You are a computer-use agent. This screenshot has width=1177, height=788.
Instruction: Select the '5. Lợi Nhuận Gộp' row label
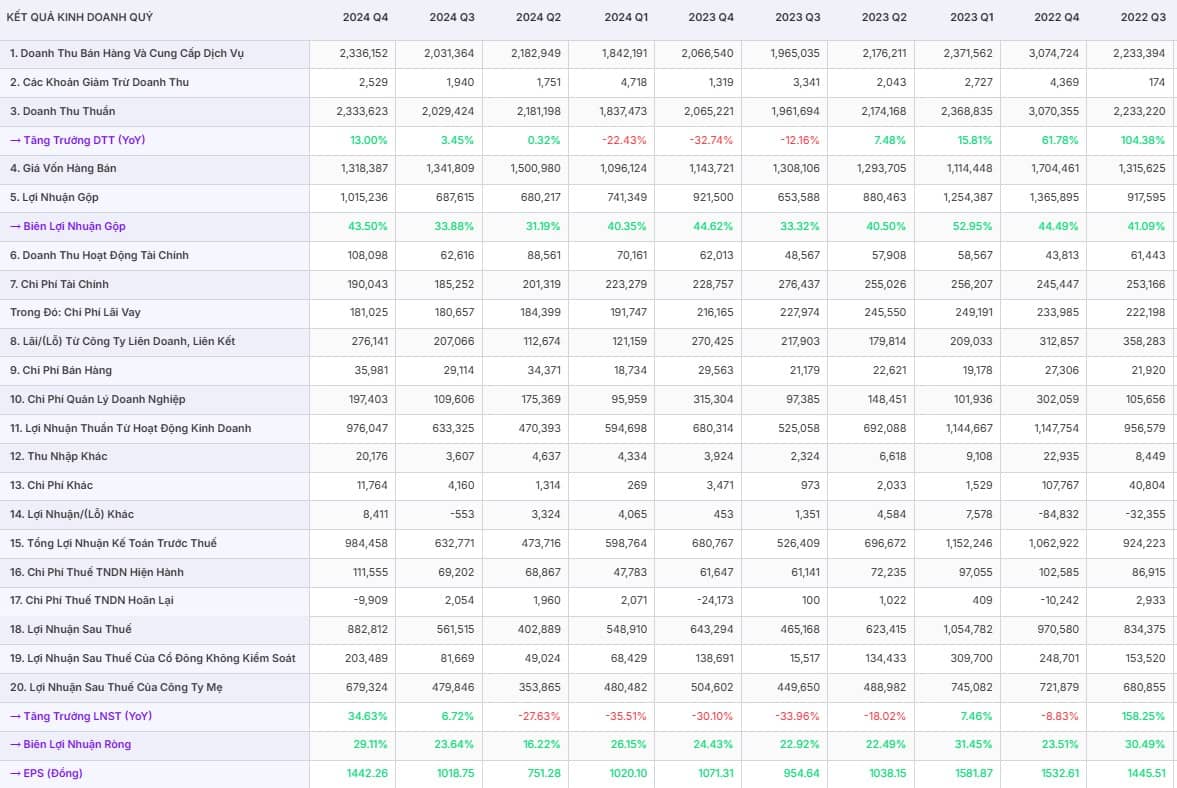(x=54, y=197)
